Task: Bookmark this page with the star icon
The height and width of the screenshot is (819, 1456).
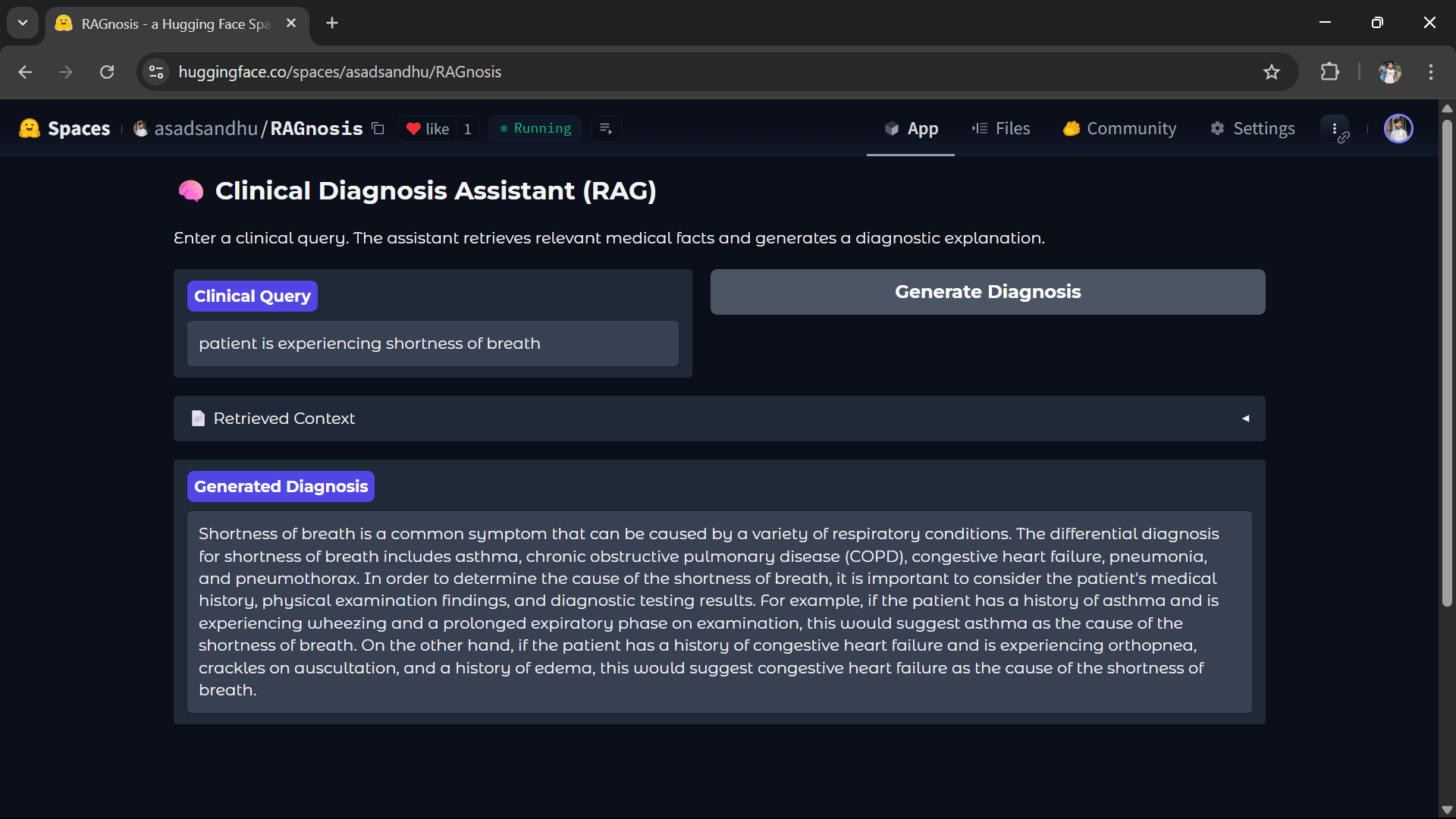Action: pyautogui.click(x=1272, y=72)
